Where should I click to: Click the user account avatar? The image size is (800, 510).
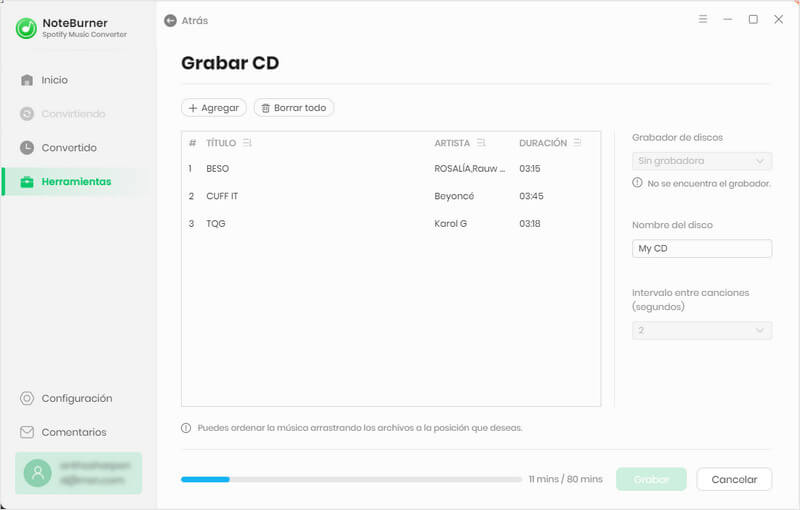tap(38, 473)
